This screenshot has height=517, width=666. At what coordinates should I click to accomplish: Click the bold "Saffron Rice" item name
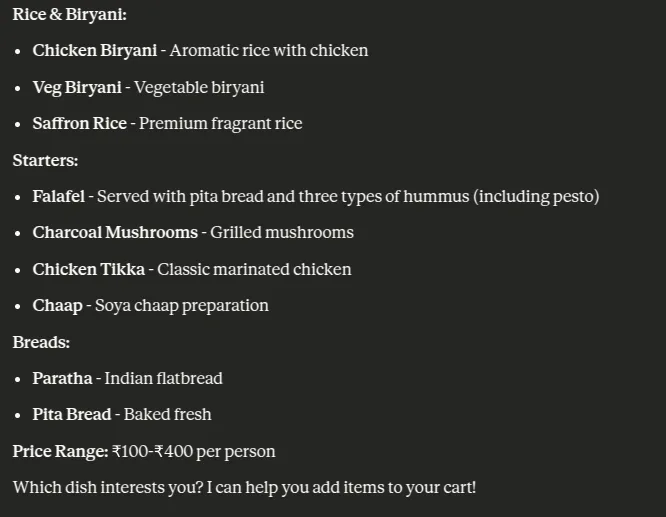[x=79, y=123]
